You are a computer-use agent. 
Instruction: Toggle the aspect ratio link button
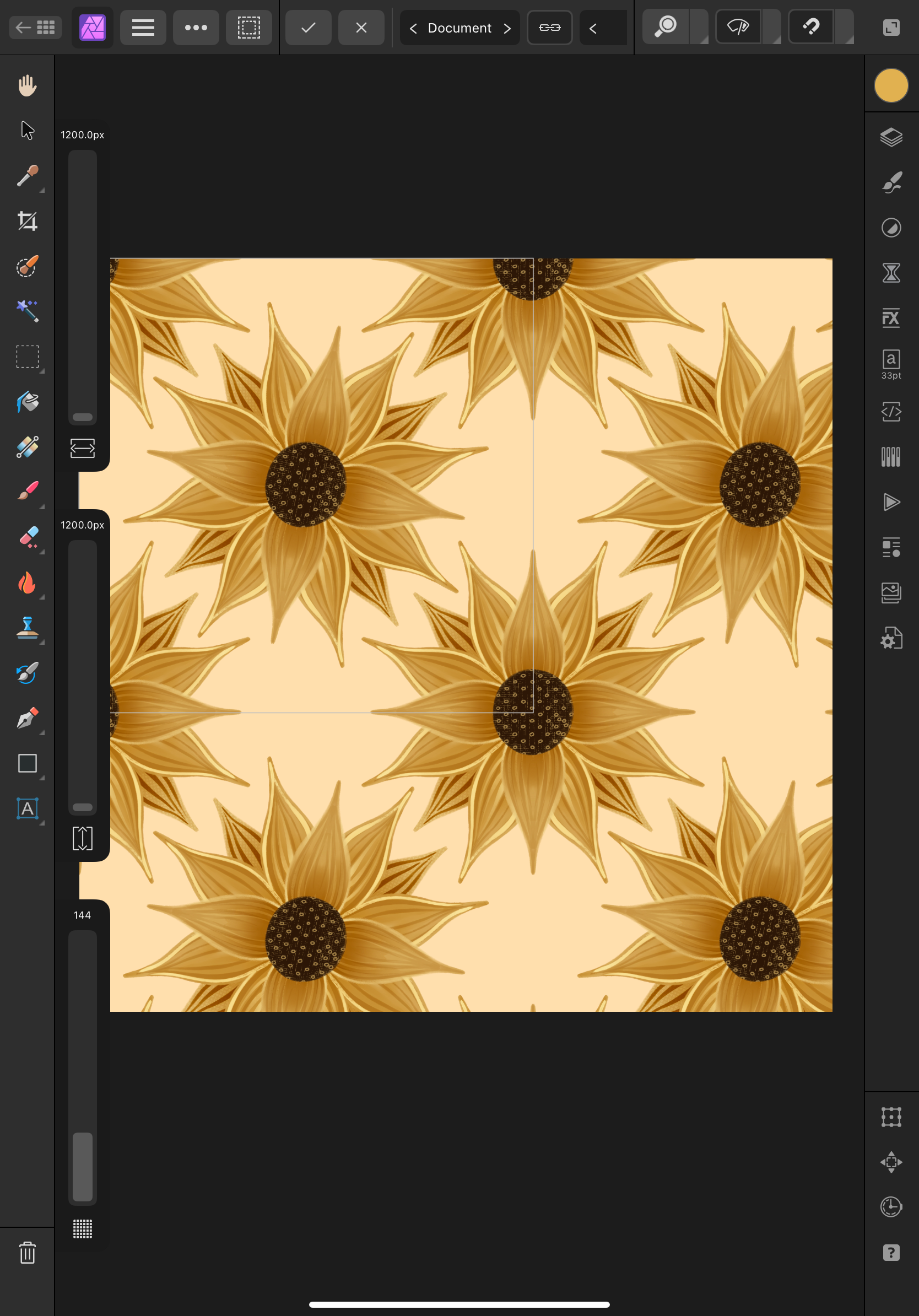click(549, 28)
